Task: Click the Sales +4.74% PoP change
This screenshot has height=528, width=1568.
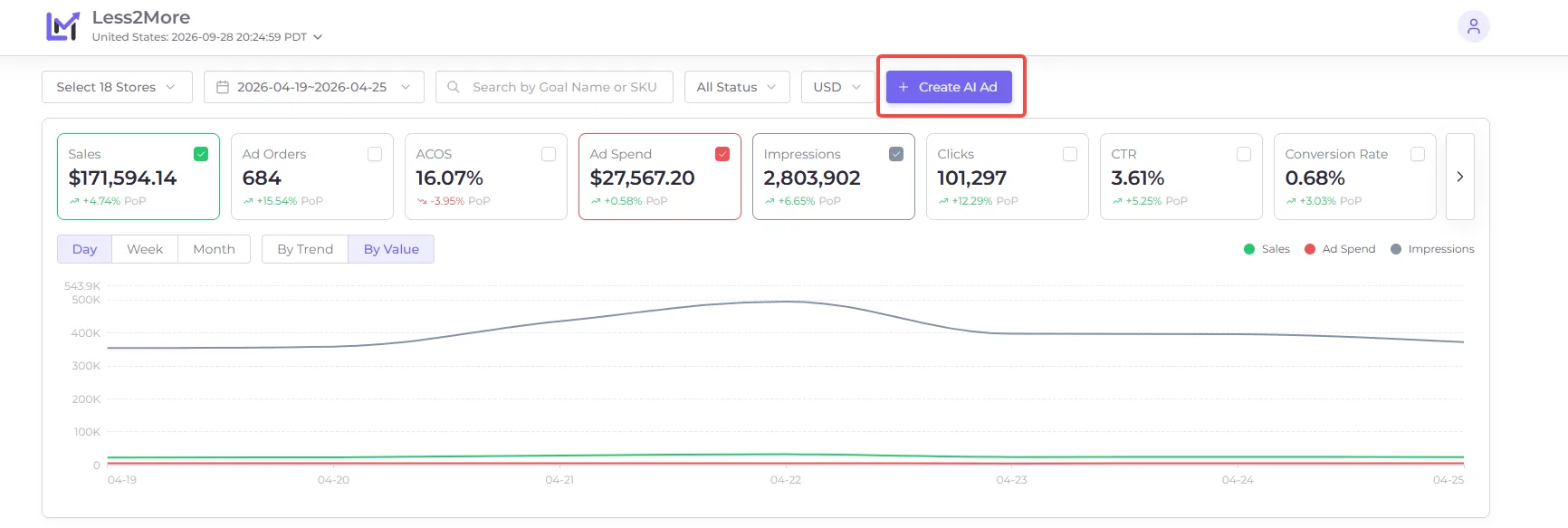Action: [108, 201]
